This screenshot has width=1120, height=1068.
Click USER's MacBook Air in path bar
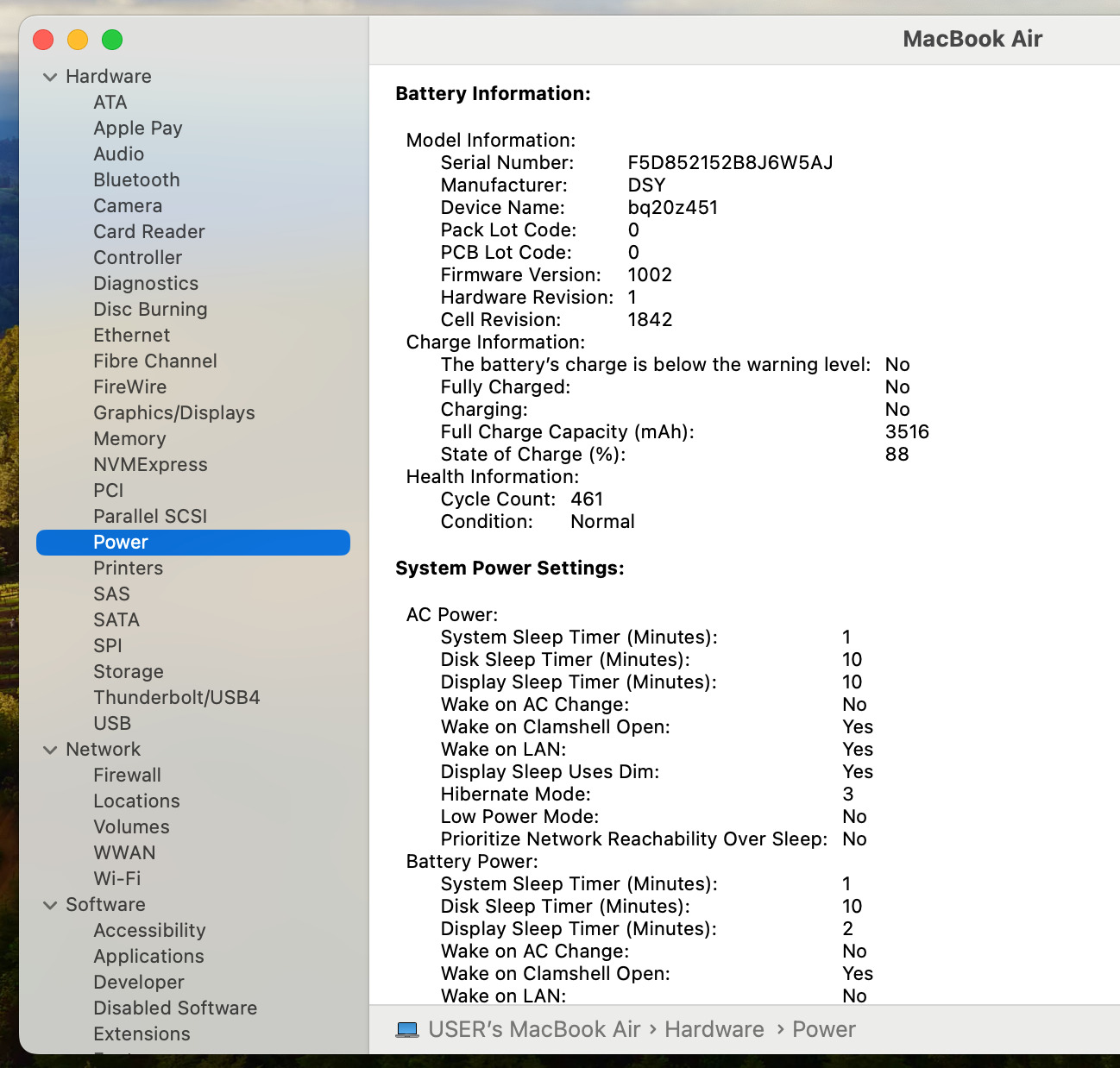click(x=534, y=1030)
